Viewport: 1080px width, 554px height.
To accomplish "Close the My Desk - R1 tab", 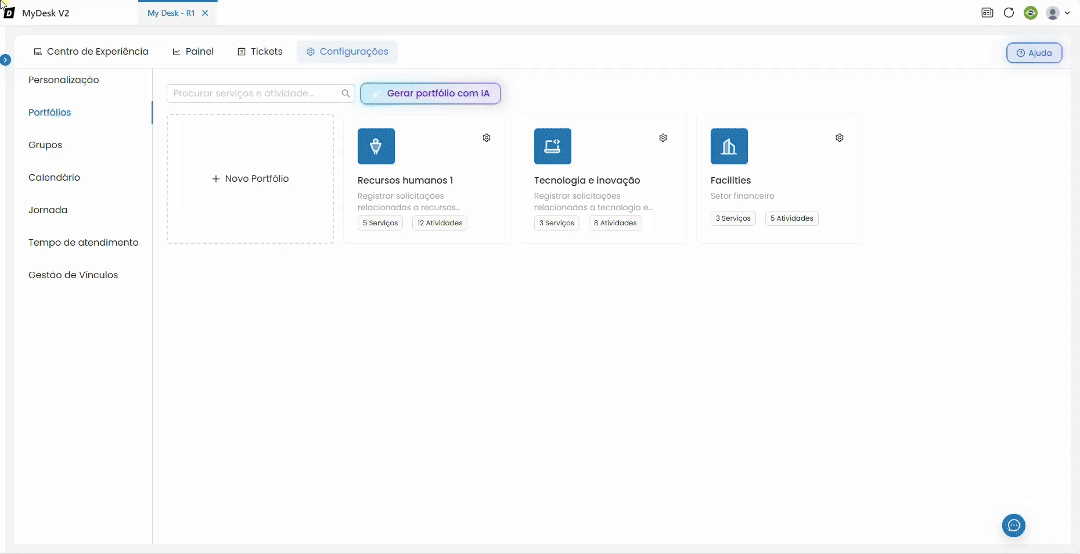I will [205, 13].
